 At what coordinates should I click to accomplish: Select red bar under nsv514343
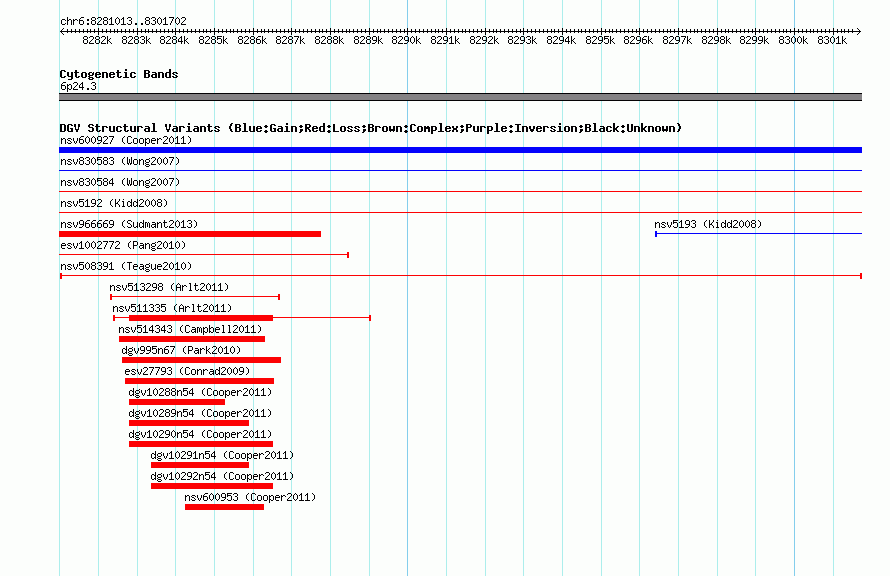point(192,339)
